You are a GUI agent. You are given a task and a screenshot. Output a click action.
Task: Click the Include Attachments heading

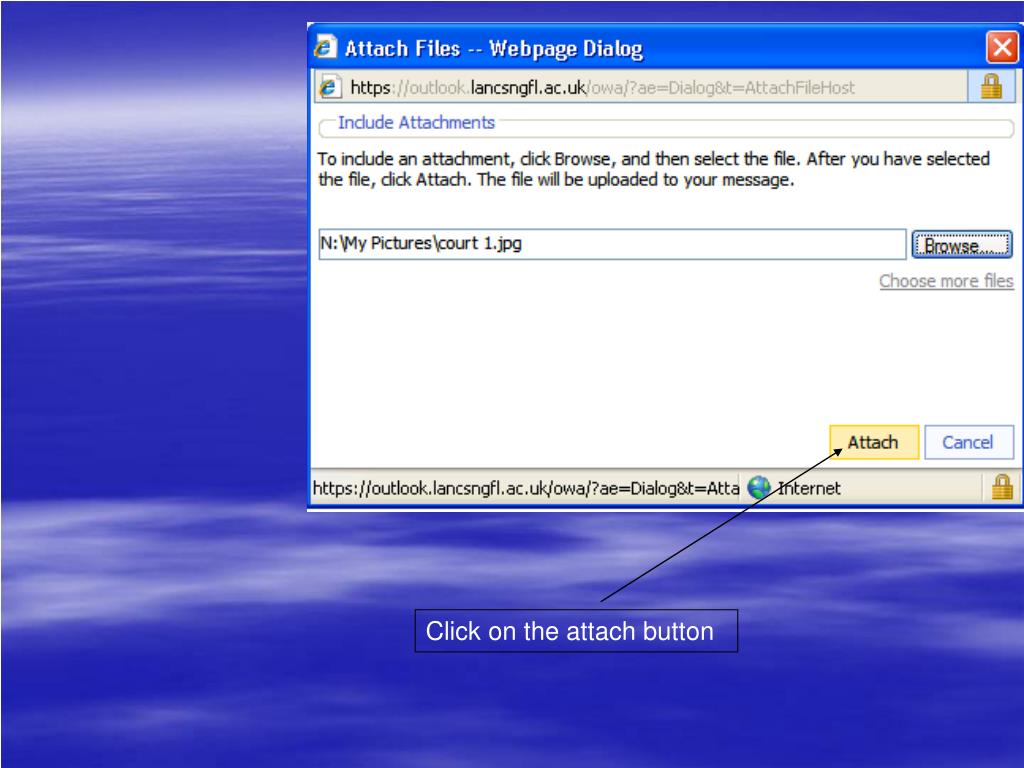pos(416,122)
